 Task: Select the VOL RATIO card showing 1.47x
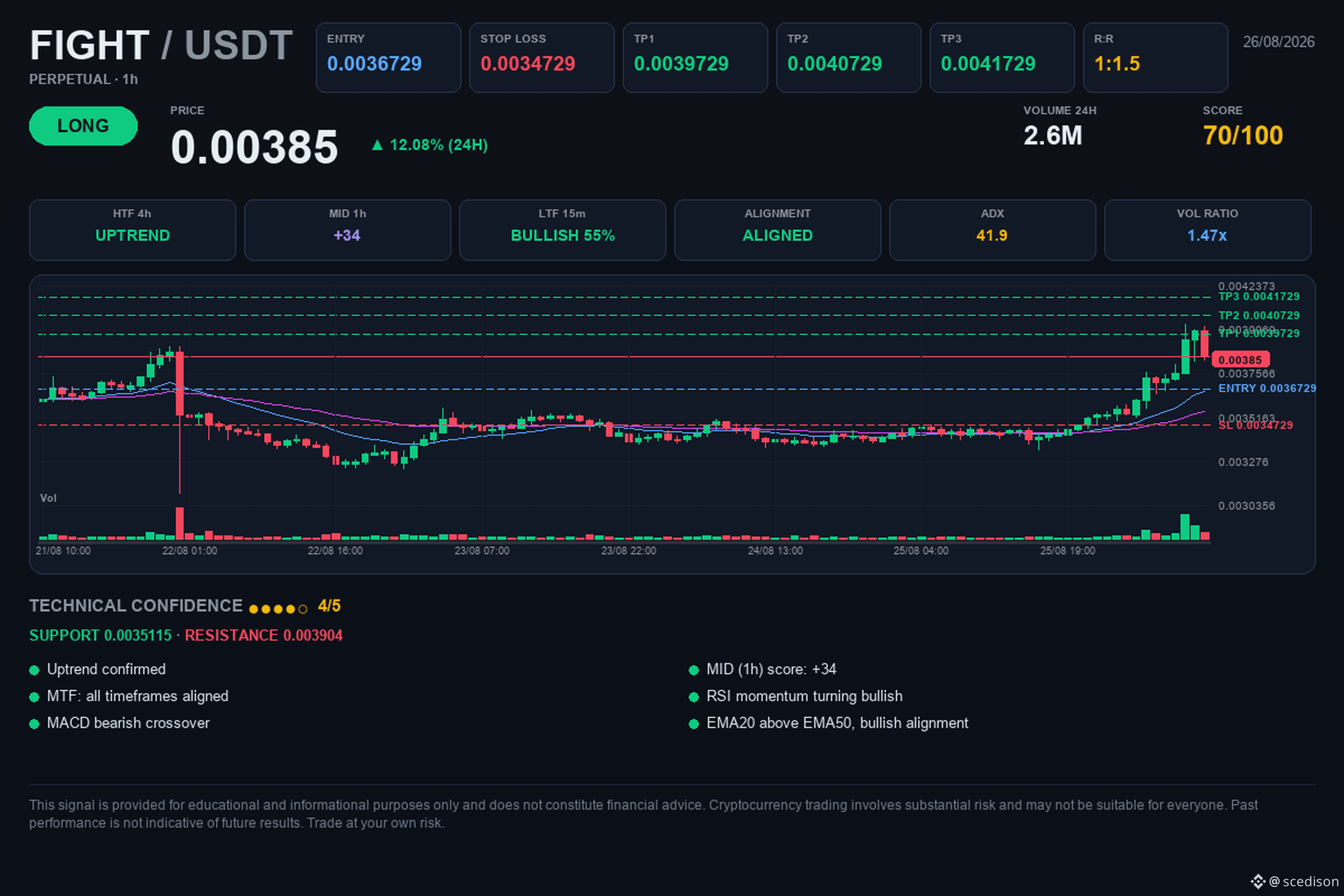[x=1208, y=230]
